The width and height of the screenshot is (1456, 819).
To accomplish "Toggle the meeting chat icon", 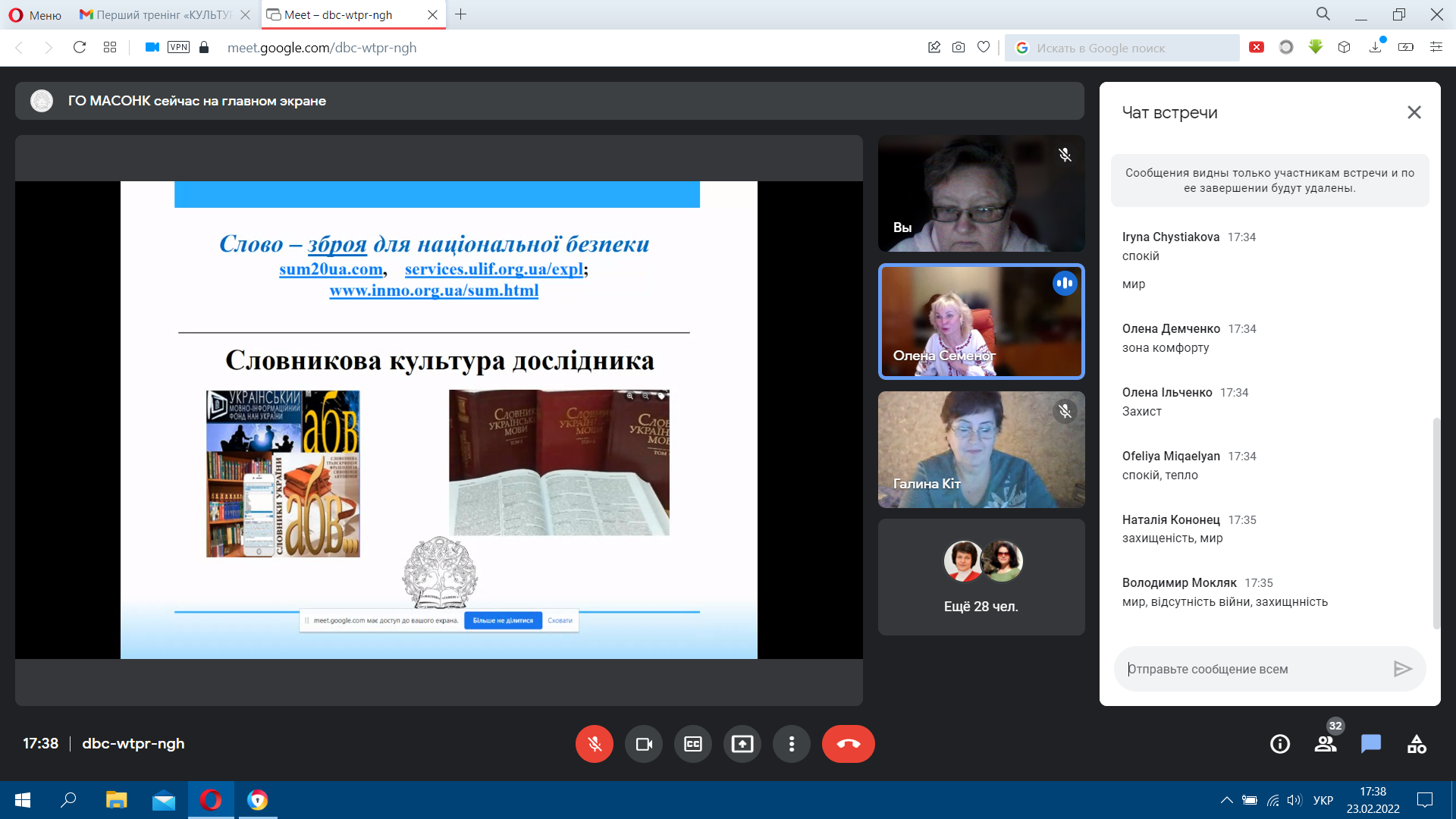I will click(x=1371, y=744).
